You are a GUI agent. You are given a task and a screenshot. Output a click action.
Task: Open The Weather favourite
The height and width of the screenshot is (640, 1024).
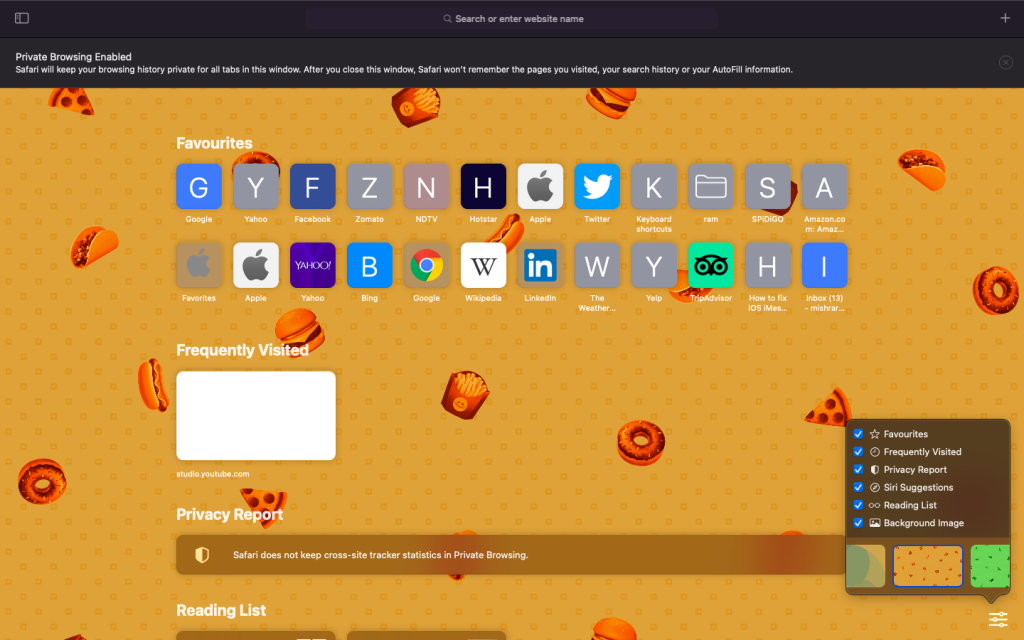[597, 265]
